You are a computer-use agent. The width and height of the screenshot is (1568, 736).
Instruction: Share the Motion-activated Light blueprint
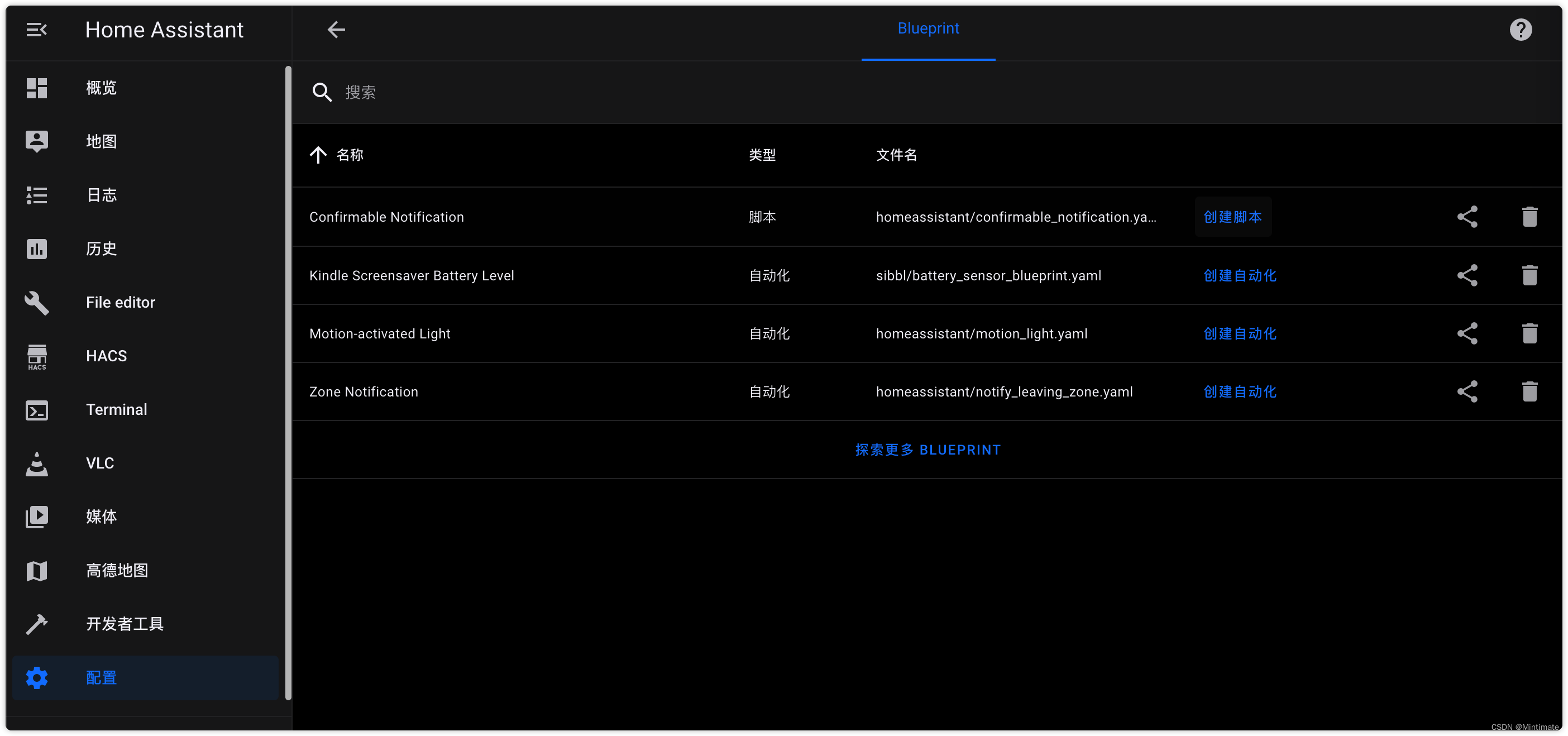tap(1467, 333)
